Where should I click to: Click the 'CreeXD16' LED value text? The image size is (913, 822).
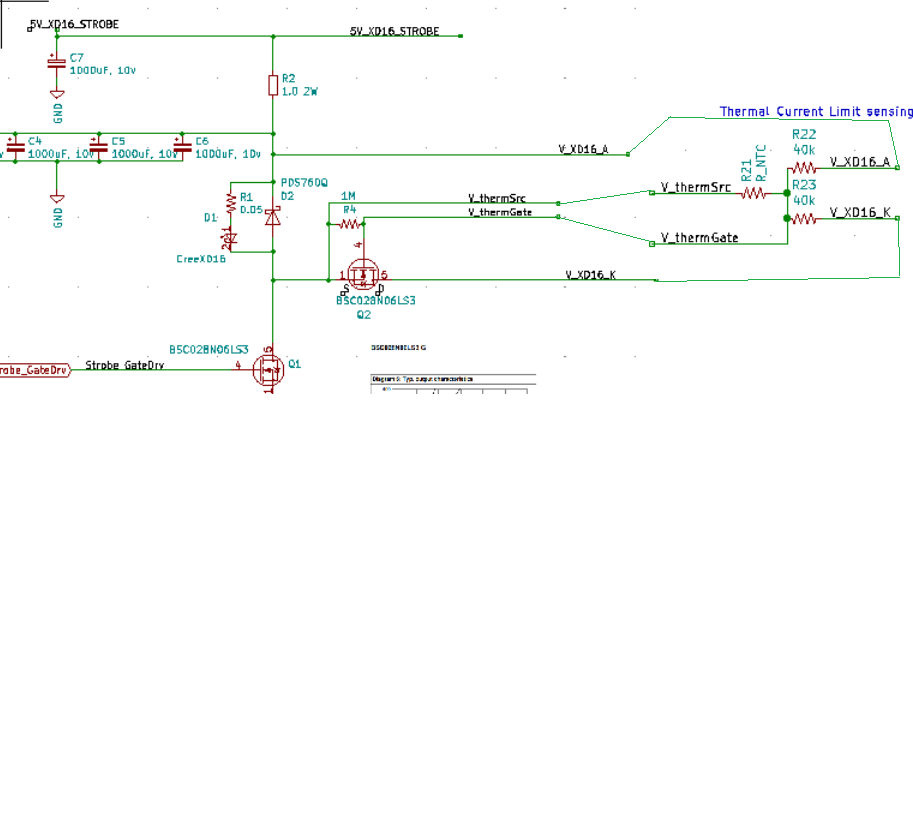pos(201,259)
